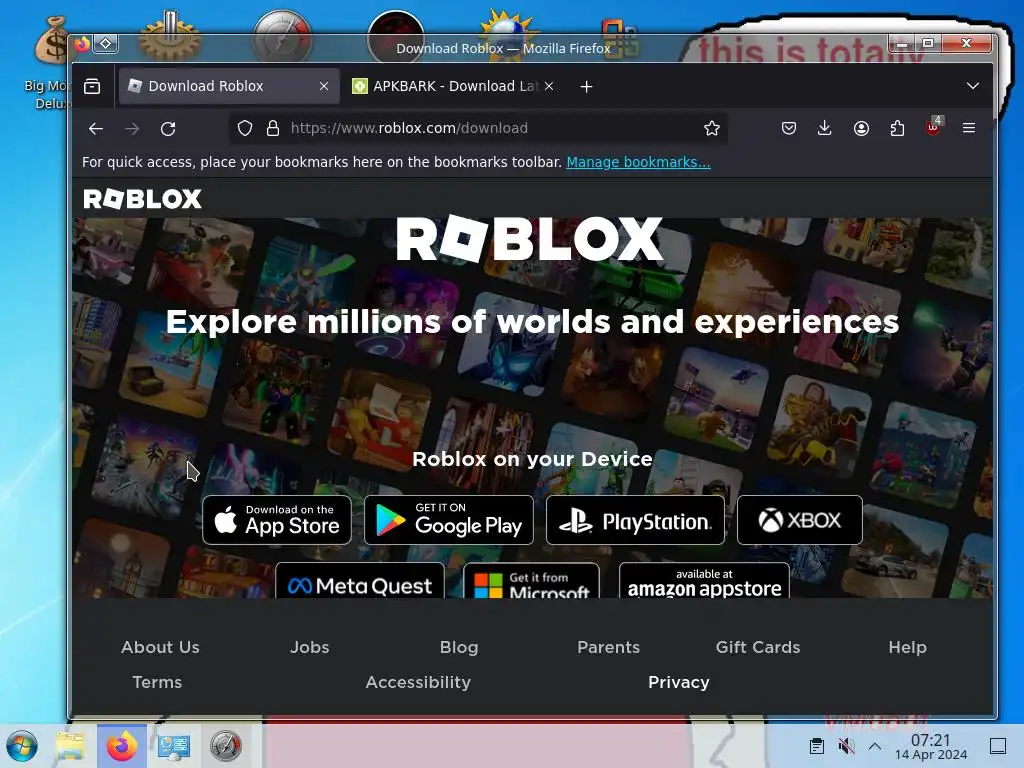Open the file manager taskbar icon
The image size is (1024, 768).
[x=70, y=746]
